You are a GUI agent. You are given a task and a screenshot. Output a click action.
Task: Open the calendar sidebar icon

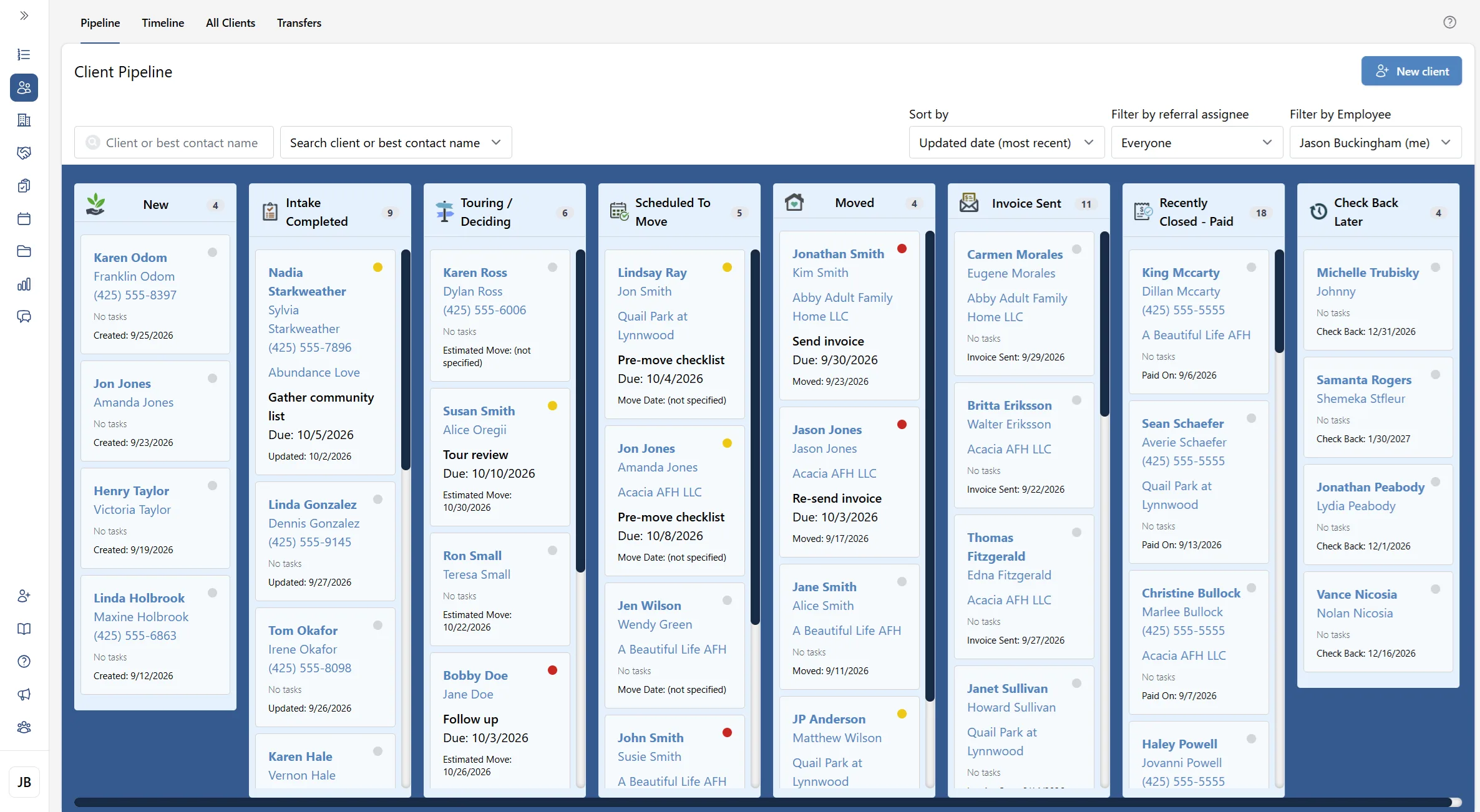point(24,219)
